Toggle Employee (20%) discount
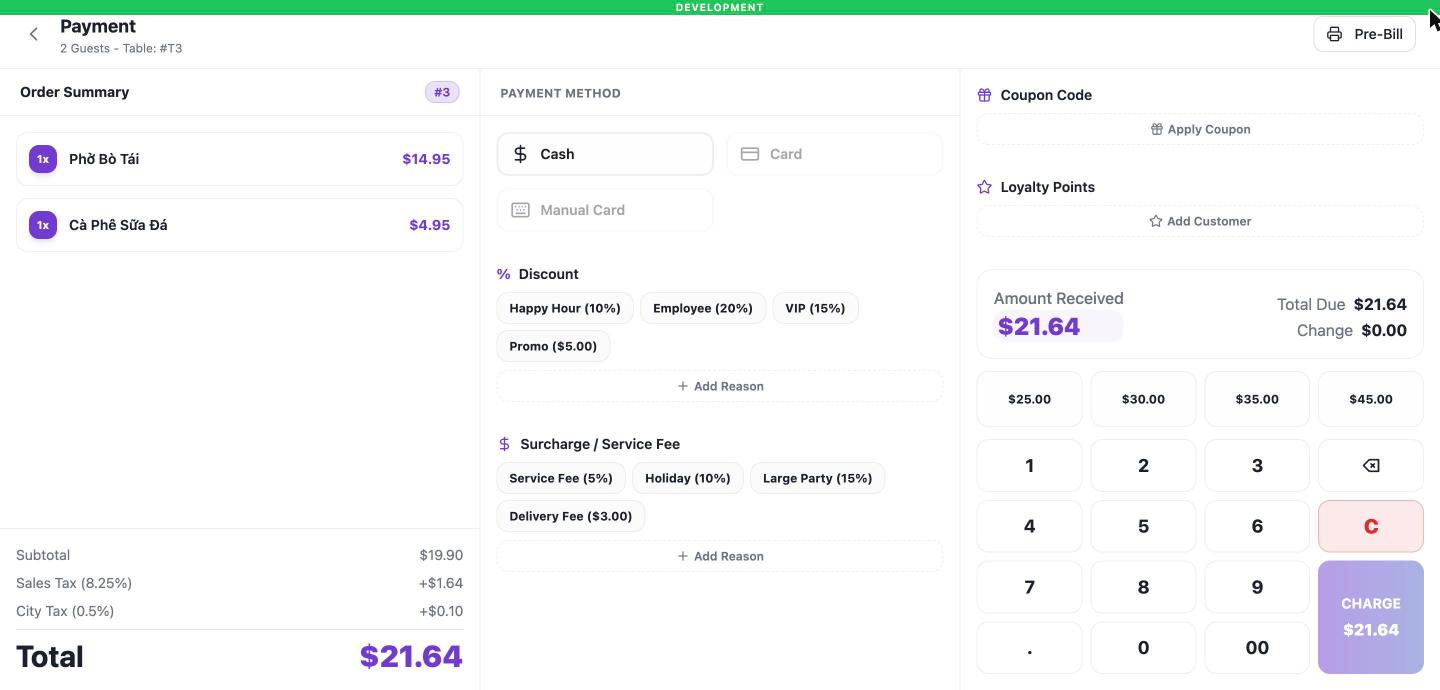This screenshot has height=690, width=1440. click(703, 308)
